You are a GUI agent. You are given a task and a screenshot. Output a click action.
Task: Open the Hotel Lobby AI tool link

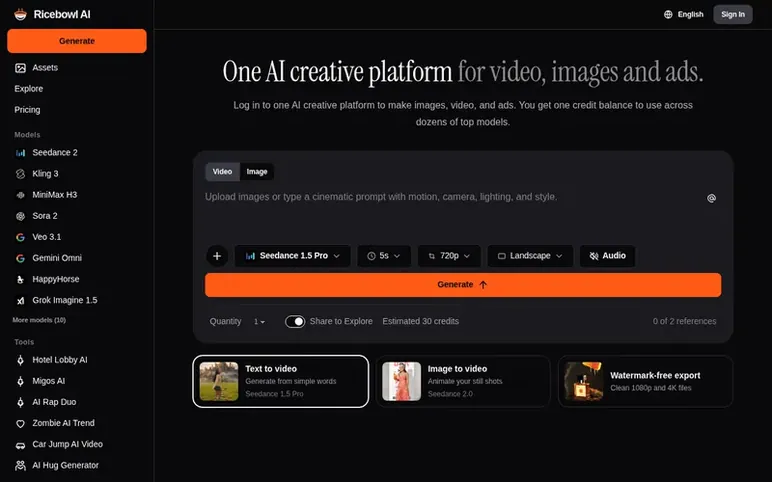point(60,360)
